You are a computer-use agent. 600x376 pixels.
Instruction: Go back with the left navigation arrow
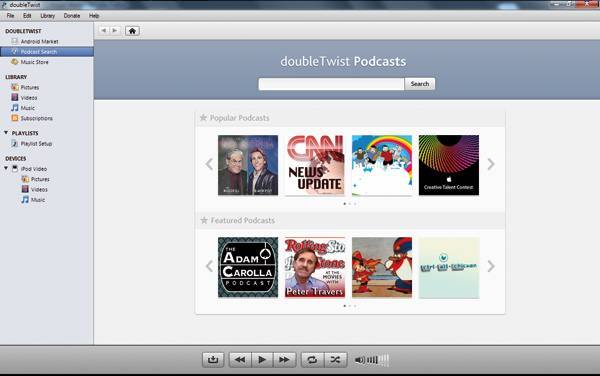[x=103, y=30]
